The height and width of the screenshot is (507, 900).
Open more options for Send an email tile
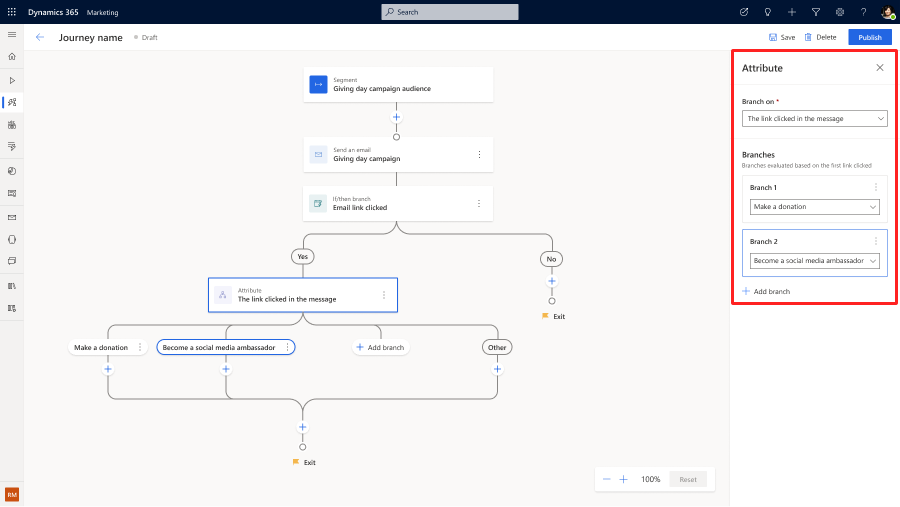tap(479, 155)
